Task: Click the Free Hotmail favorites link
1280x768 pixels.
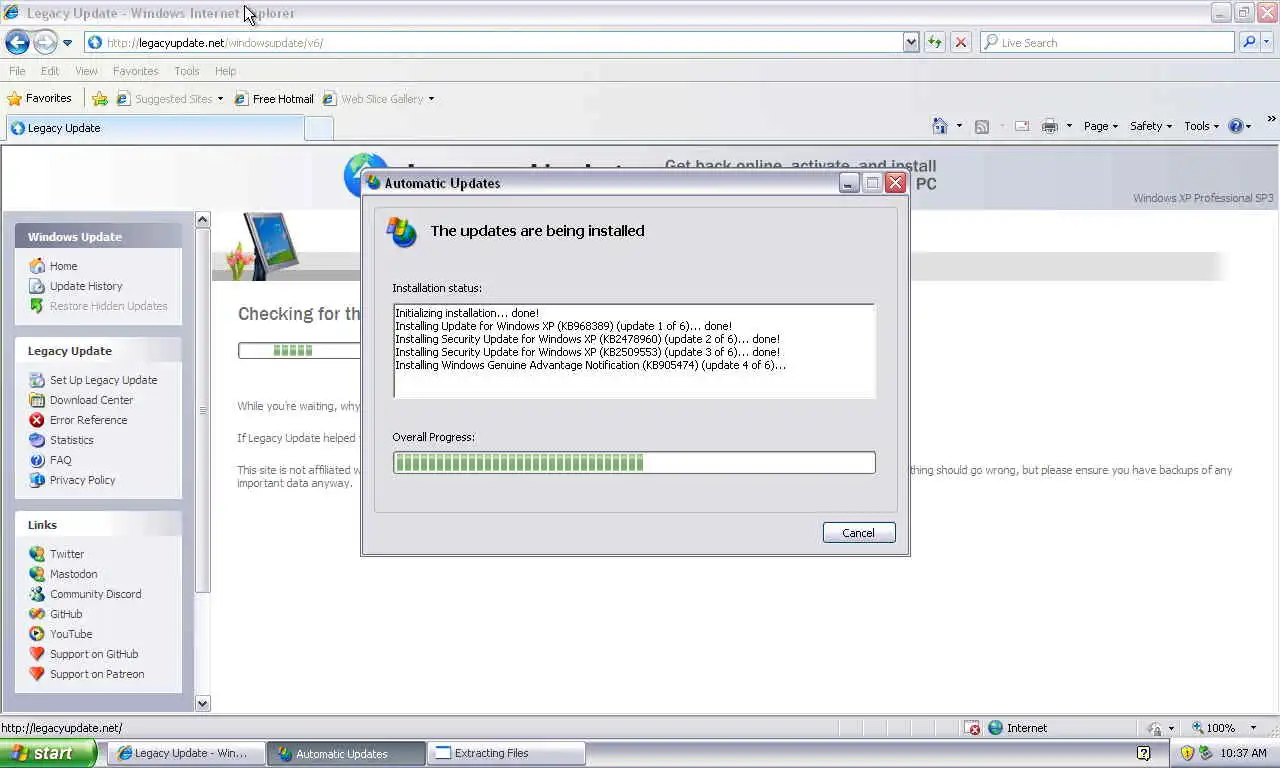Action: click(x=274, y=98)
